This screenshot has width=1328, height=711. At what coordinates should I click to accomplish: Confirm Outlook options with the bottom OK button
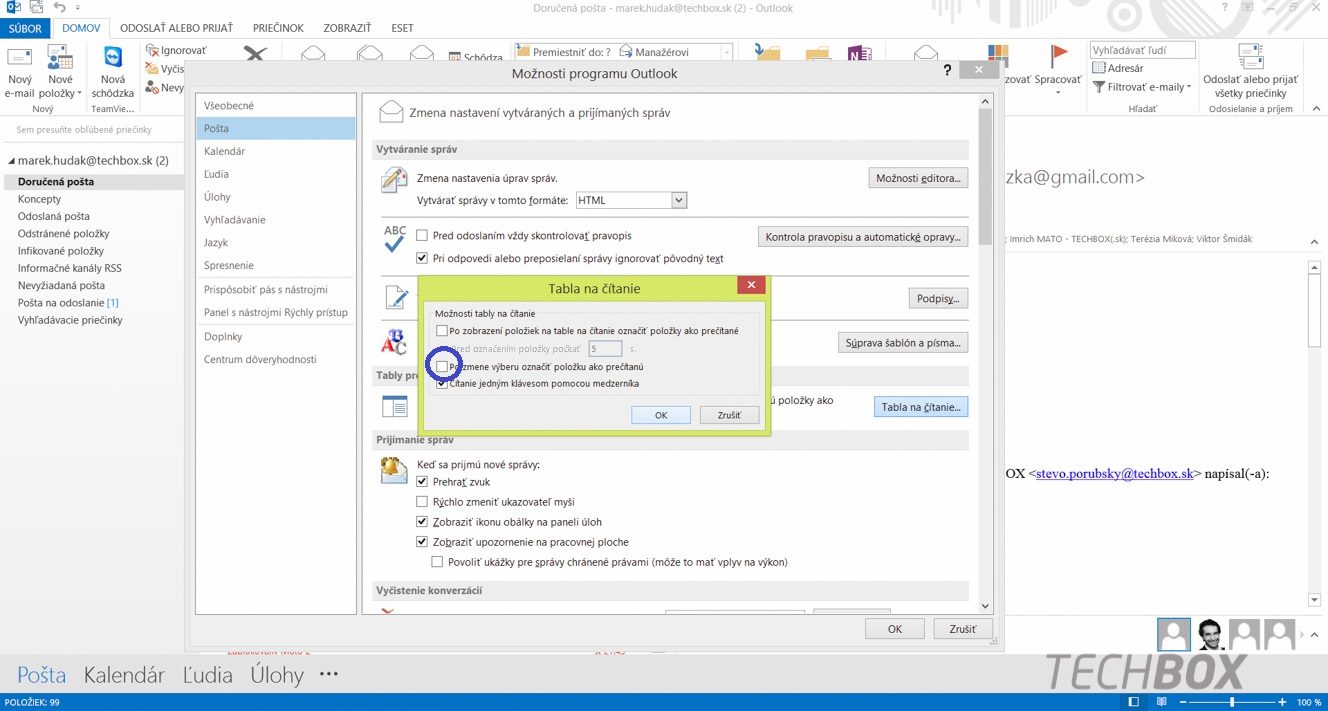pyautogui.click(x=895, y=629)
